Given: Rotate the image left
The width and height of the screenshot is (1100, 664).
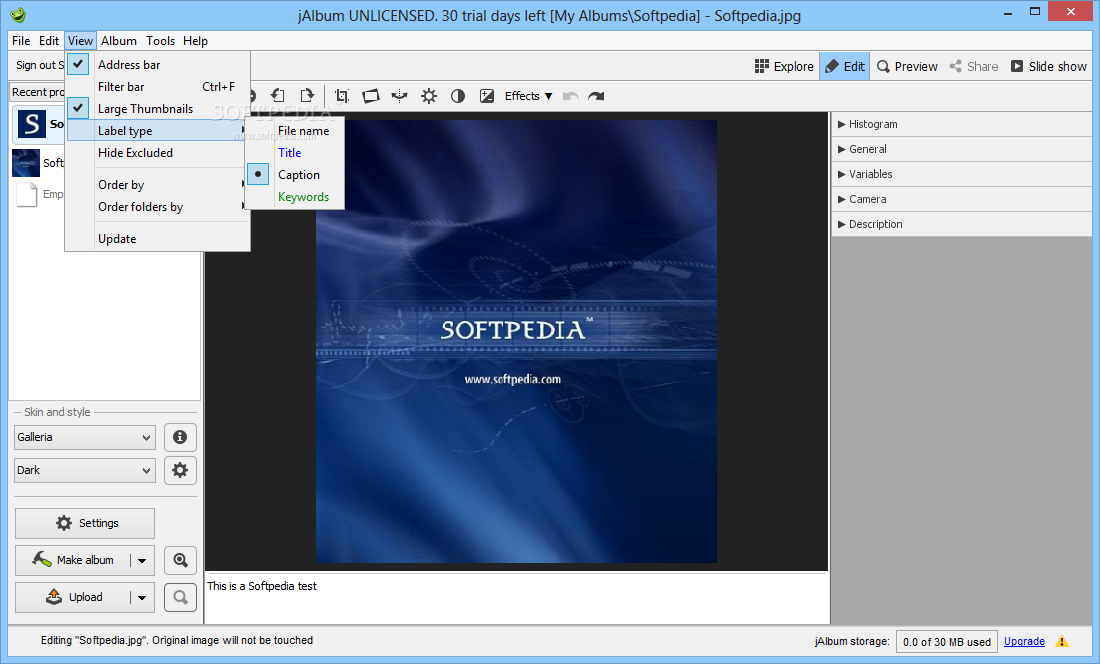Looking at the screenshot, I should pos(278,96).
